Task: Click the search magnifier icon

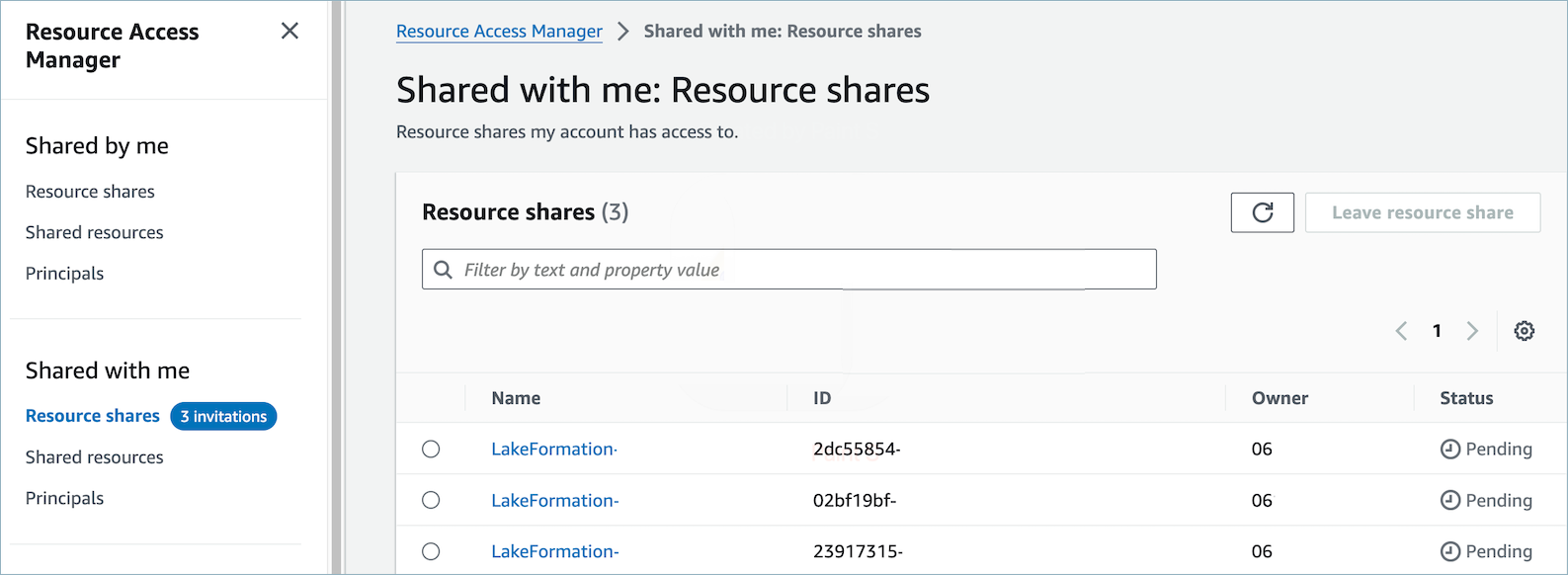Action: [444, 270]
